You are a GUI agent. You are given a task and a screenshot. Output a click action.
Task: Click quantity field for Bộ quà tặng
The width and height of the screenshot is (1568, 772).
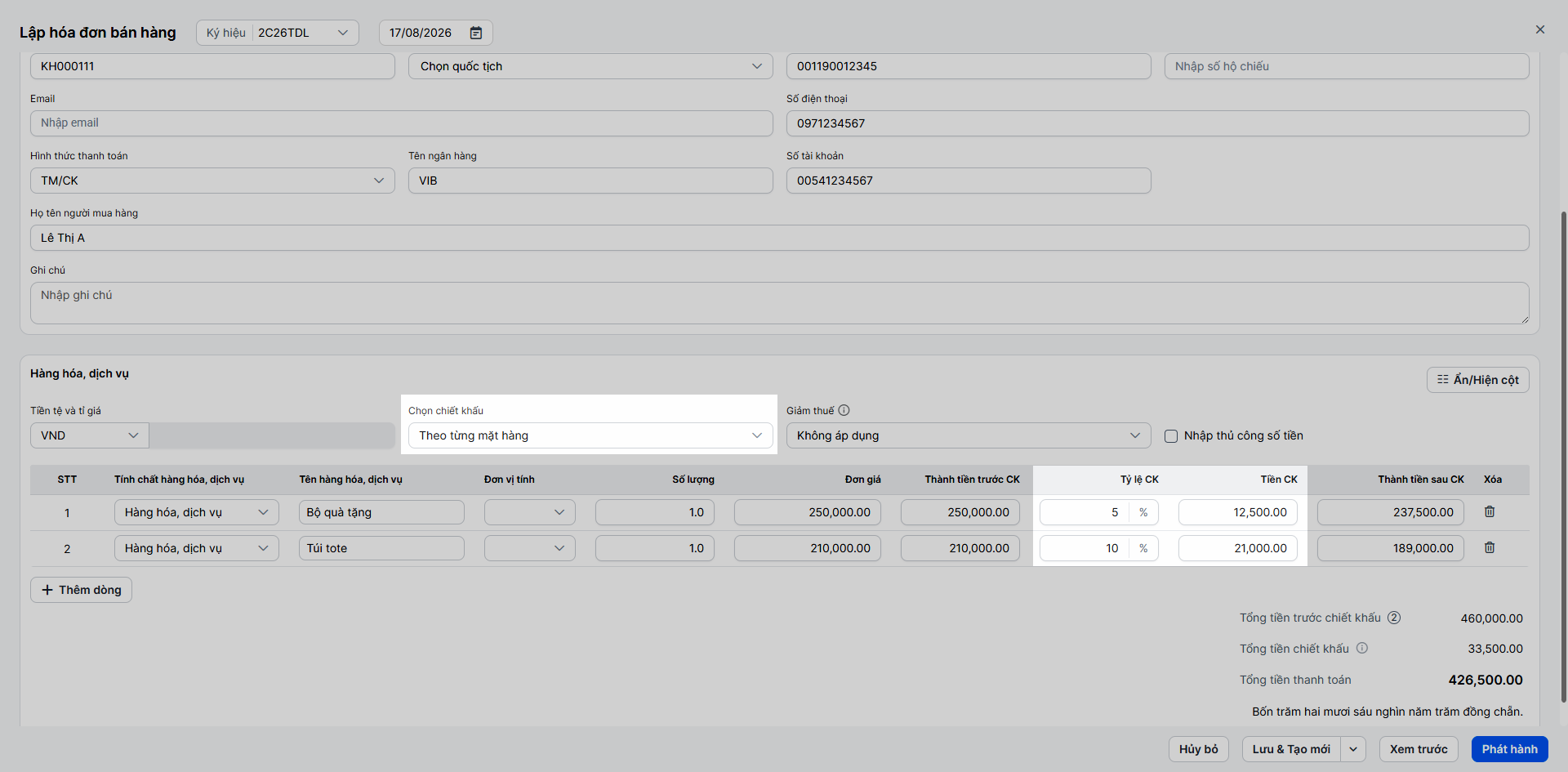tap(655, 512)
